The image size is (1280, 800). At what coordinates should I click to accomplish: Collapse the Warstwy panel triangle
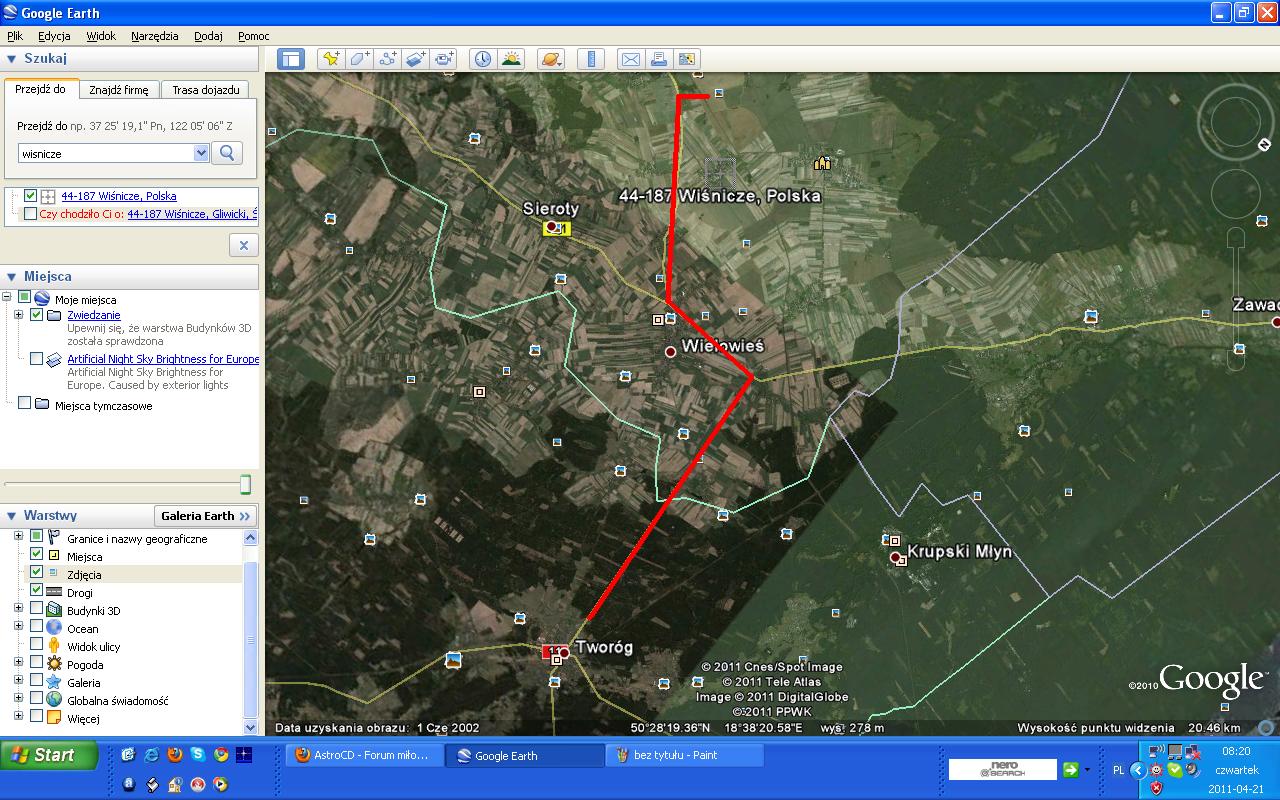pyautogui.click(x=11, y=516)
